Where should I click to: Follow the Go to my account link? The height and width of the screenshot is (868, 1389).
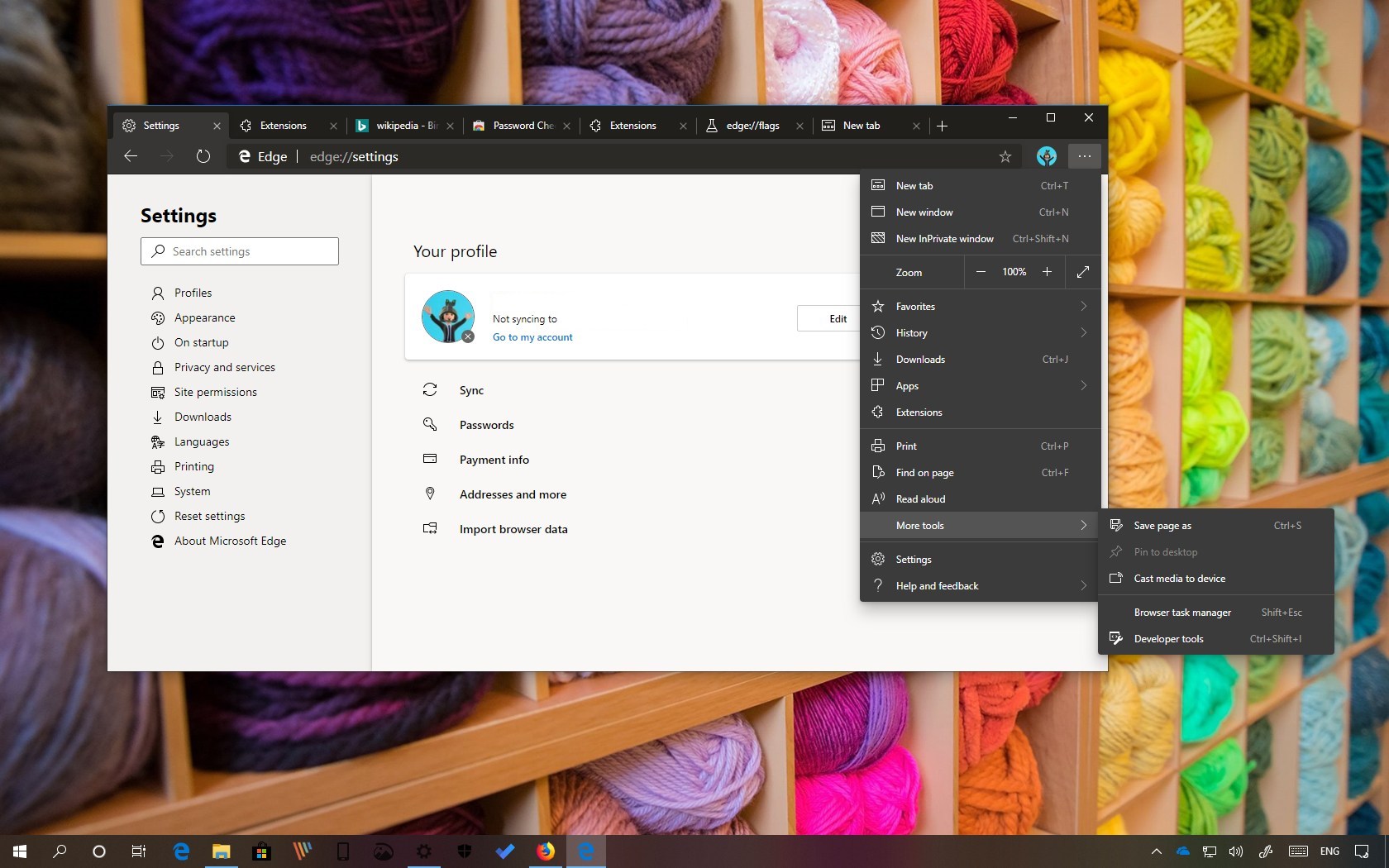(532, 337)
